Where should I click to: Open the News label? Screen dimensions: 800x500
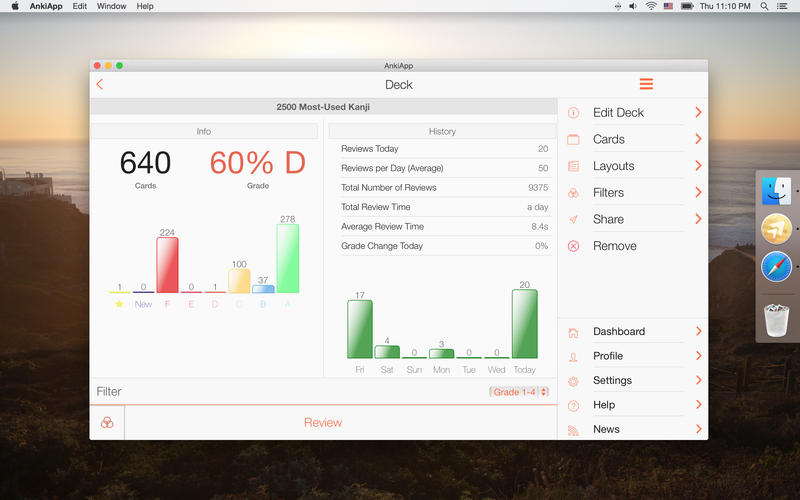click(x=606, y=430)
